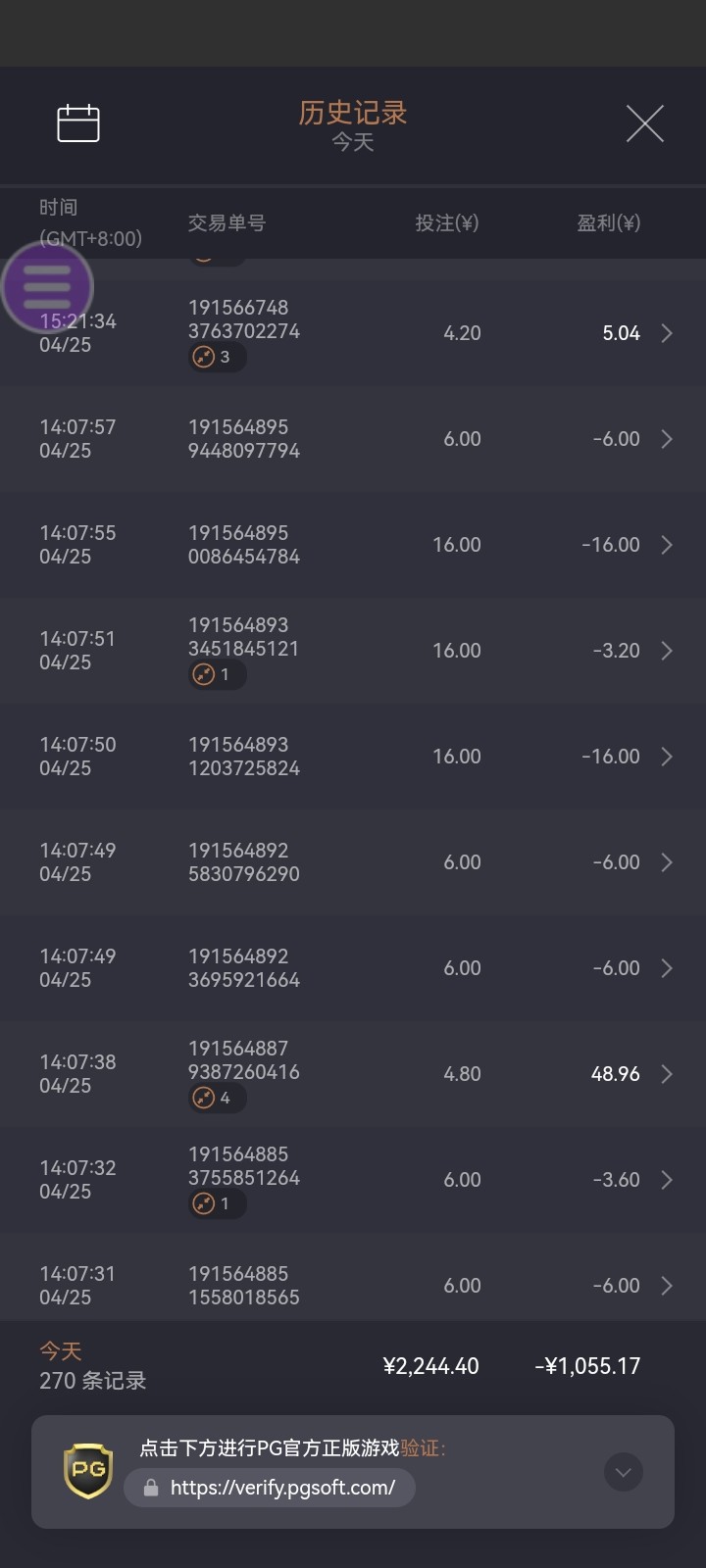Tap the purple floating menu button

point(47,287)
